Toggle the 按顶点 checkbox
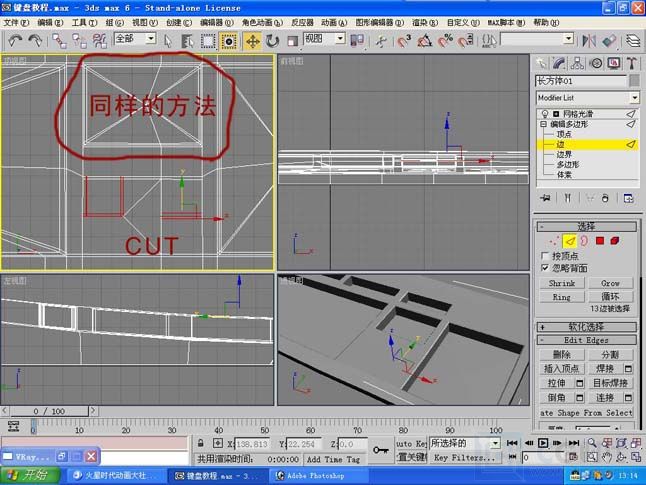 pos(545,255)
